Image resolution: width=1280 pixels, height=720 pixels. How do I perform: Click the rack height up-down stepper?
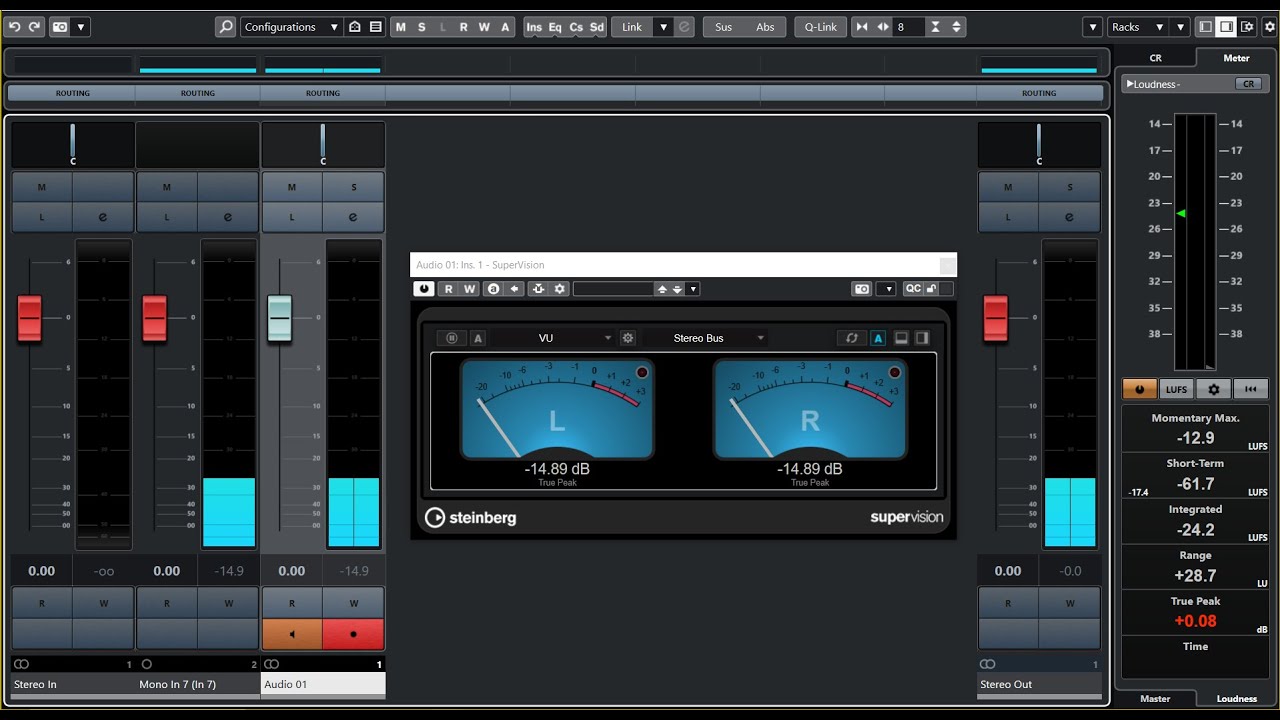pyautogui.click(x=957, y=27)
